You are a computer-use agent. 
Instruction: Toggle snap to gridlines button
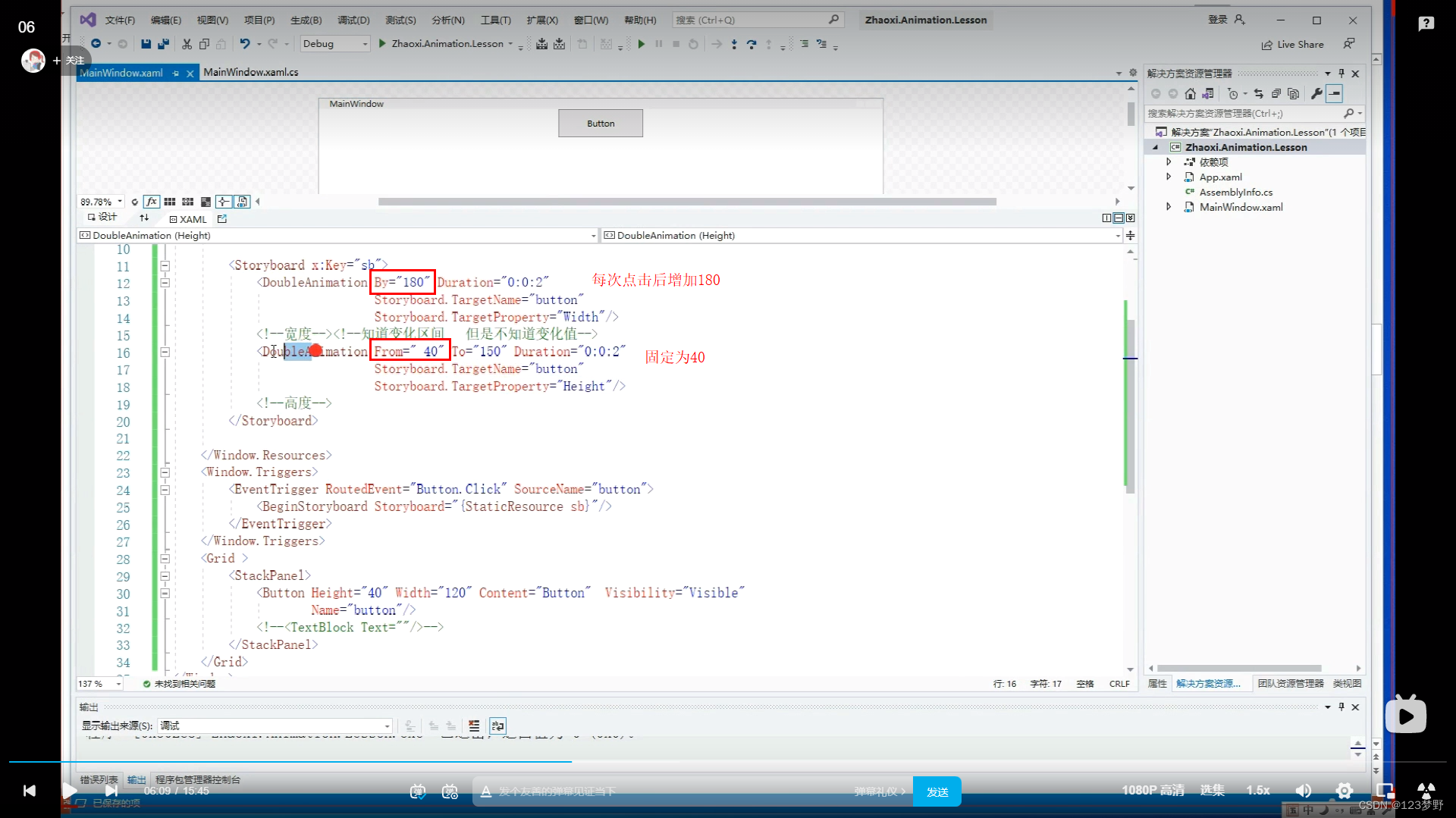(188, 202)
